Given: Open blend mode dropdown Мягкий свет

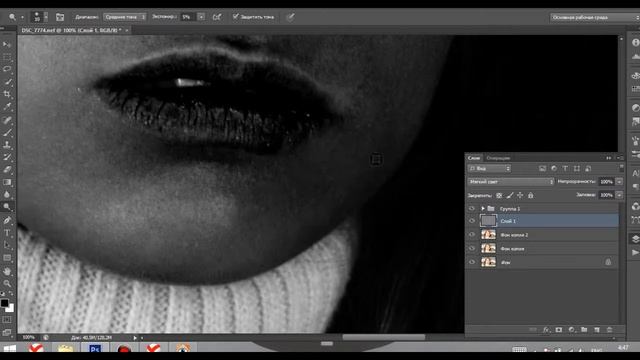Looking at the screenshot, I should click(x=511, y=182).
